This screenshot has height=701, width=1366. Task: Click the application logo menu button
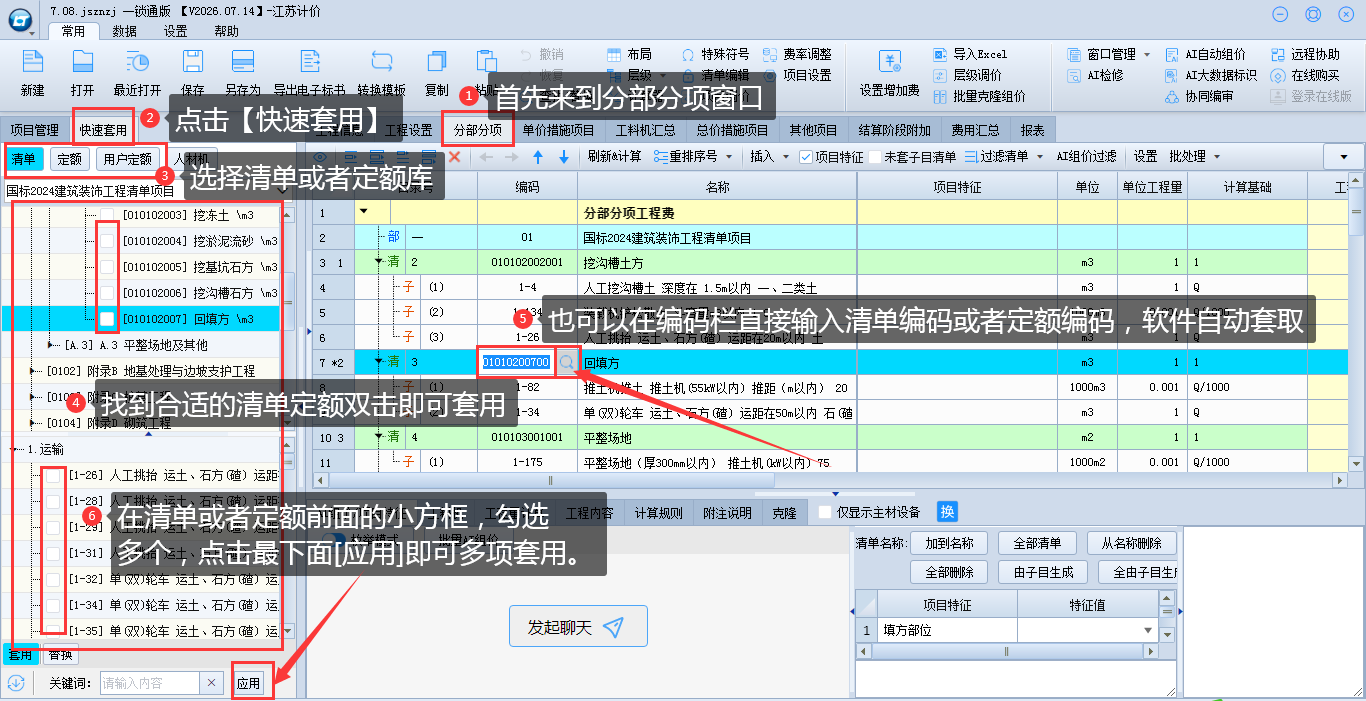click(19, 19)
